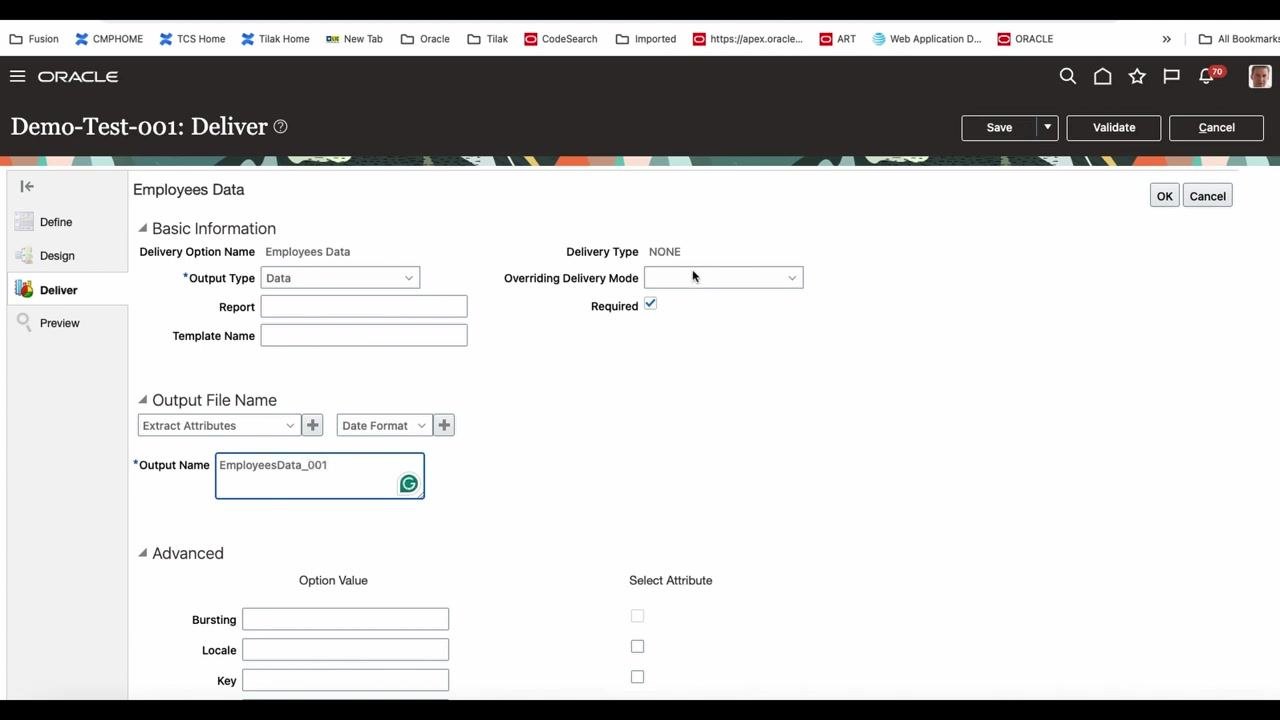This screenshot has width=1280, height=720.
Task: Open Favorites star icon in header
Action: (1137, 77)
